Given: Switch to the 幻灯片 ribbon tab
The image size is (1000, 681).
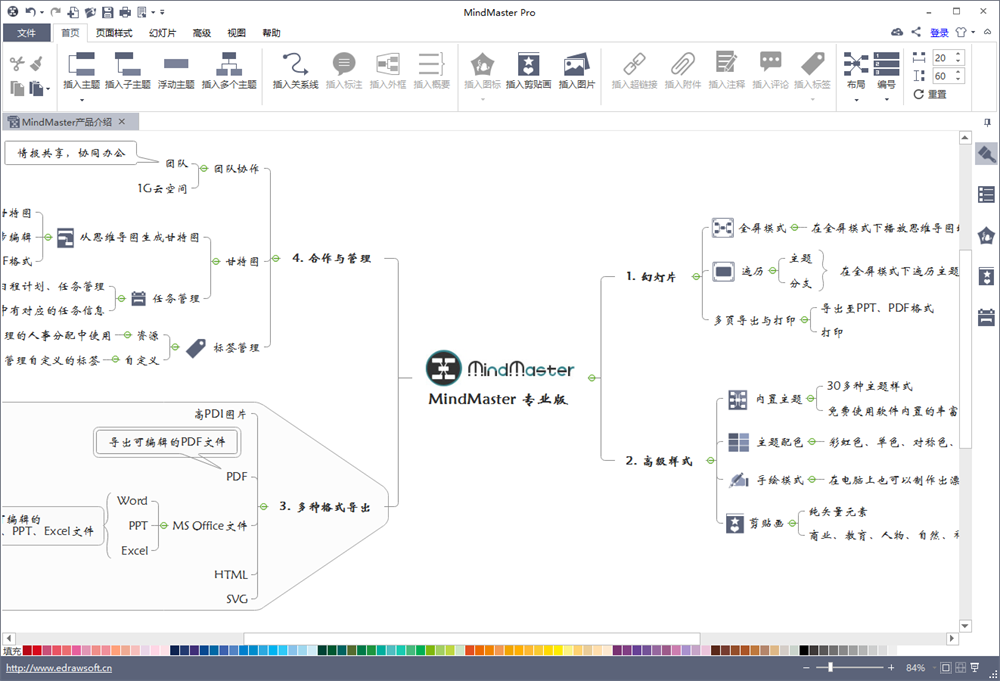Looking at the screenshot, I should pos(162,33).
